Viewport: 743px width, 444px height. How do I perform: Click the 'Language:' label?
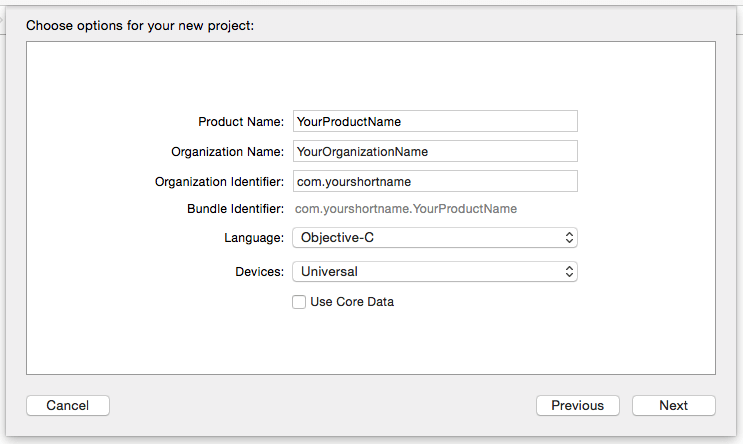(x=254, y=238)
